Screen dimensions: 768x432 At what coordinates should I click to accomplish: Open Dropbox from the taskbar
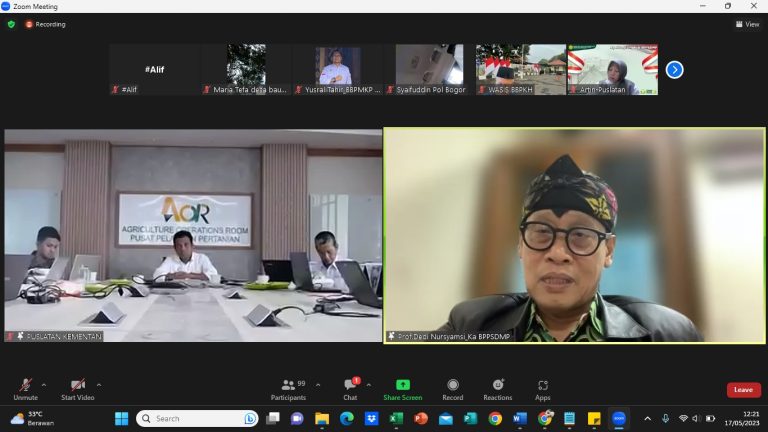372,419
